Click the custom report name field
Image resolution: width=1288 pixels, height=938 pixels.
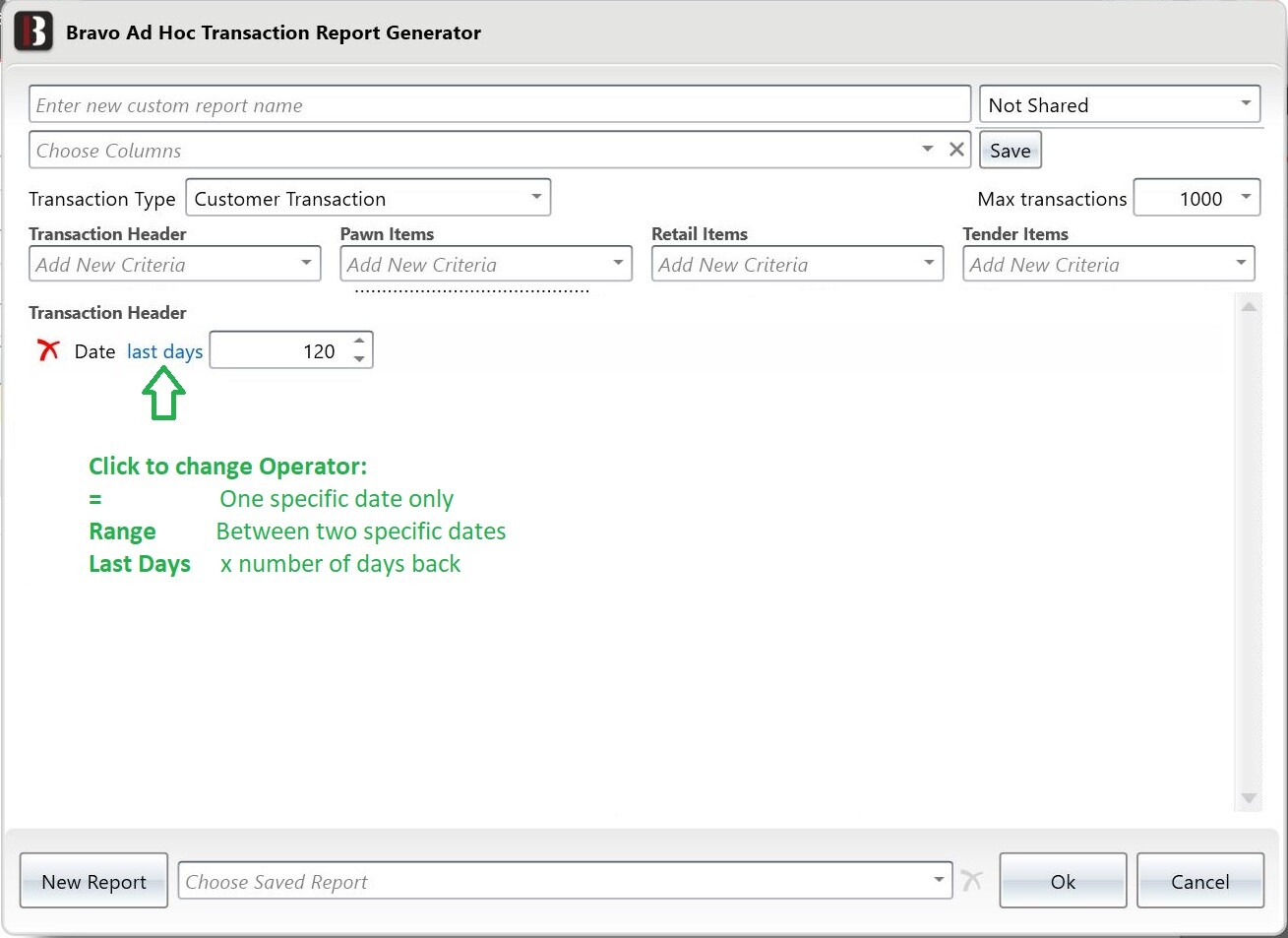pyautogui.click(x=500, y=104)
